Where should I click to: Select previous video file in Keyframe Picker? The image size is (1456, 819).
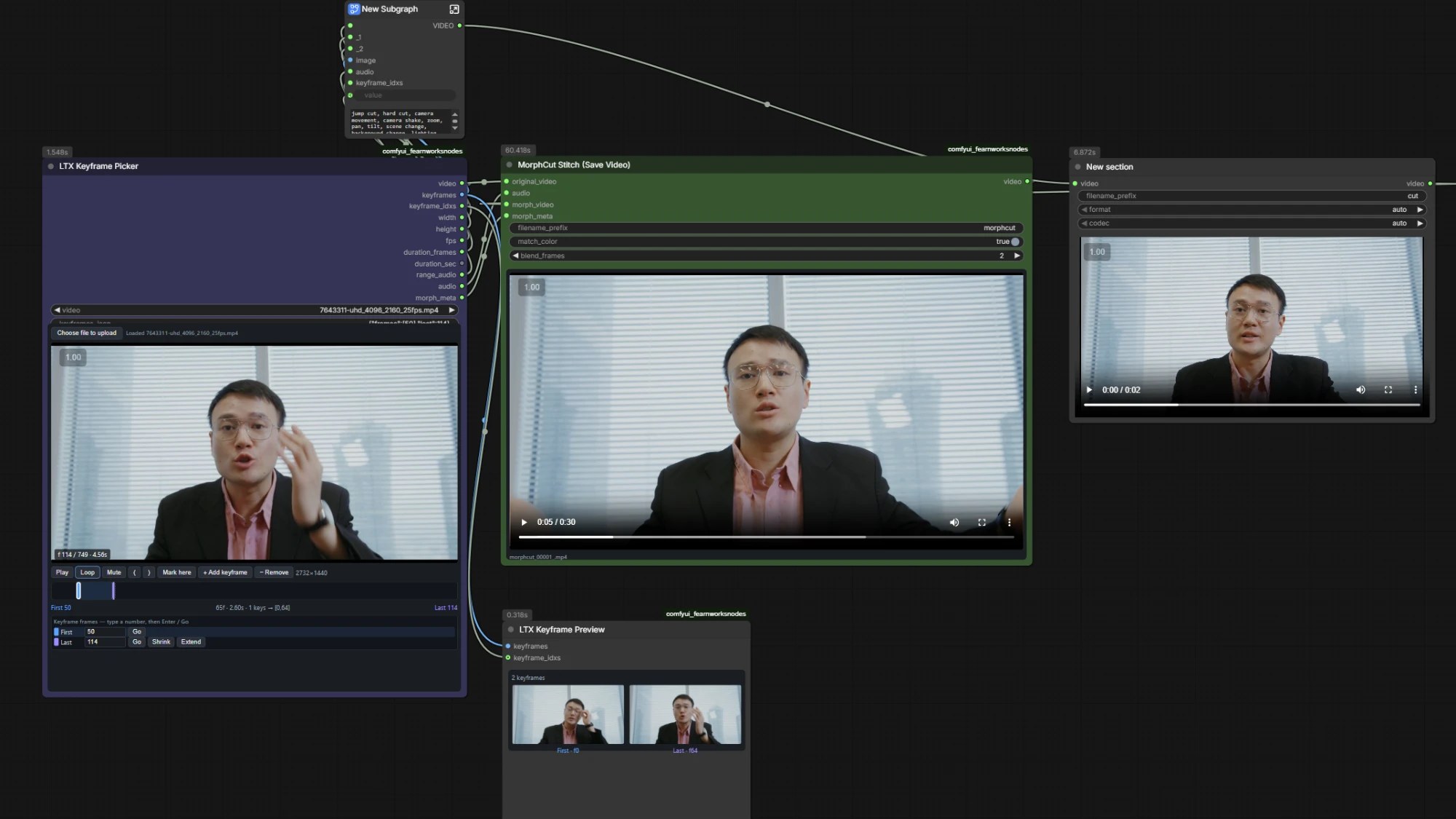(x=57, y=310)
